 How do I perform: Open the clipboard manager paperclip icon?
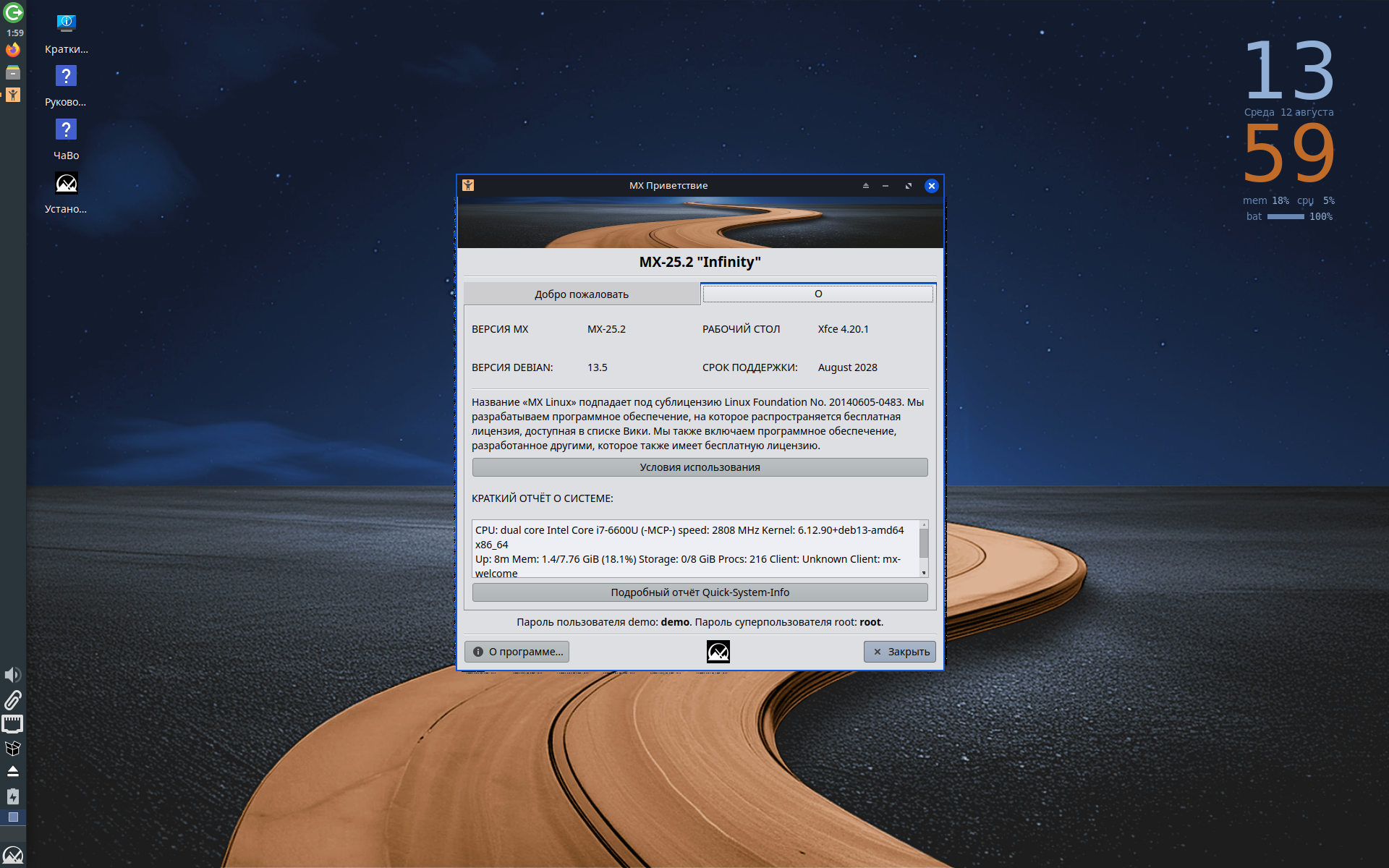coord(13,699)
